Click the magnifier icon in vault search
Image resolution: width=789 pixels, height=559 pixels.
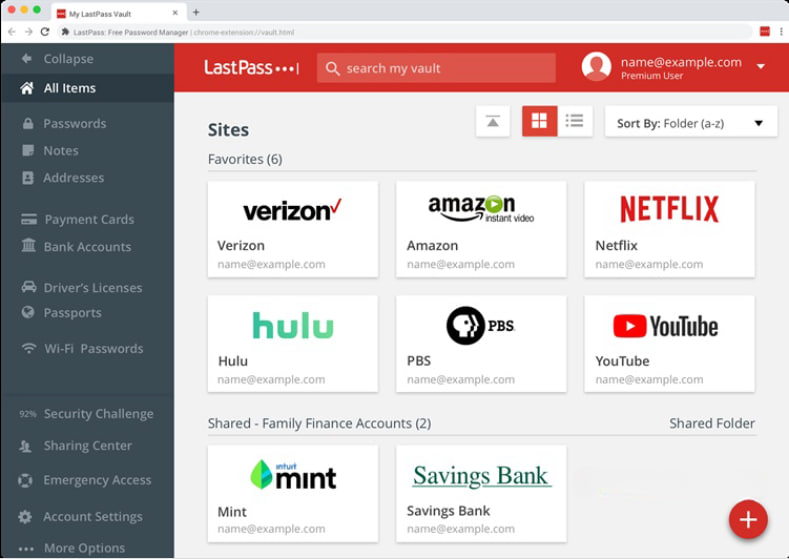pos(332,68)
